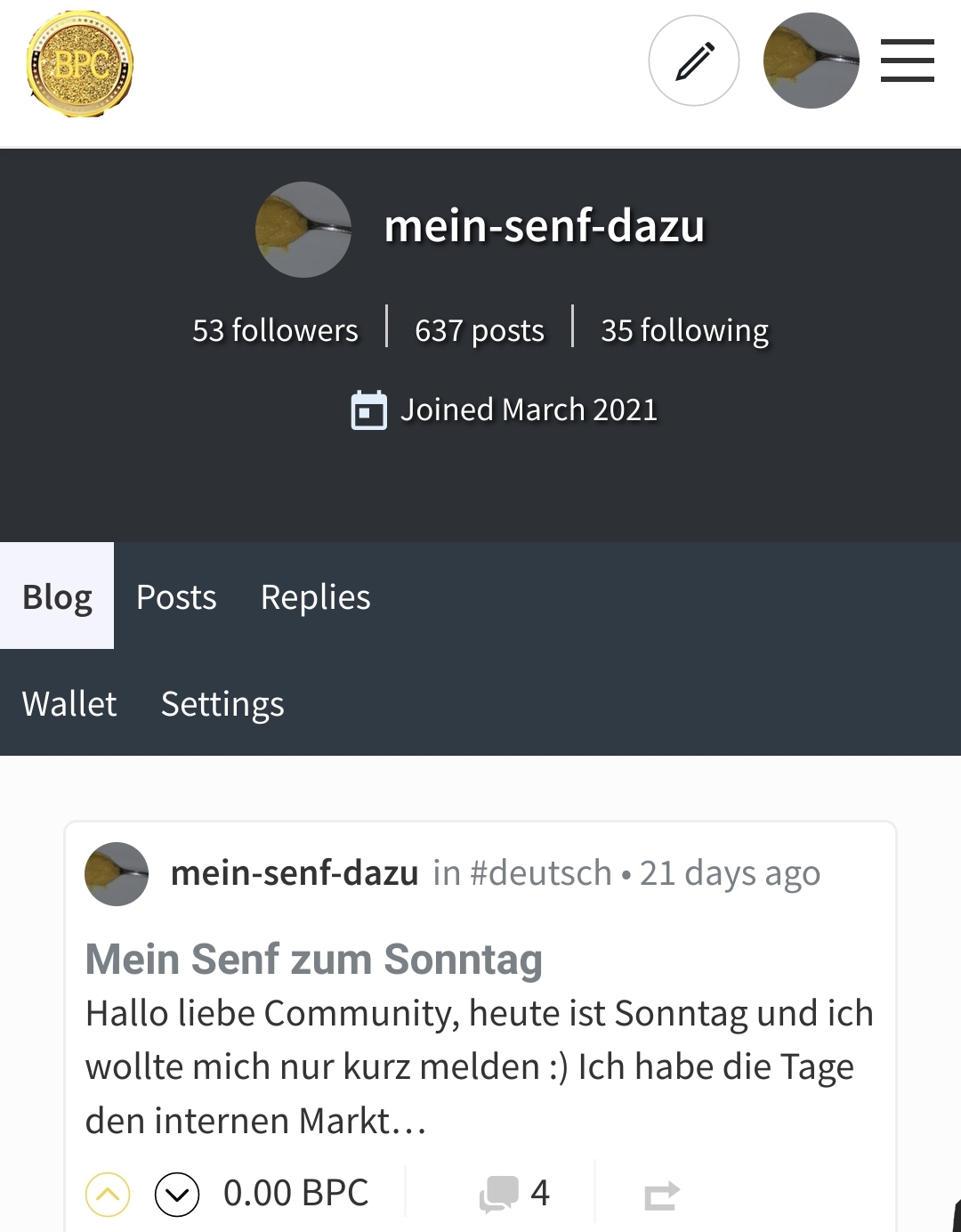Click the header user avatar
961x1232 pixels.
click(x=811, y=61)
